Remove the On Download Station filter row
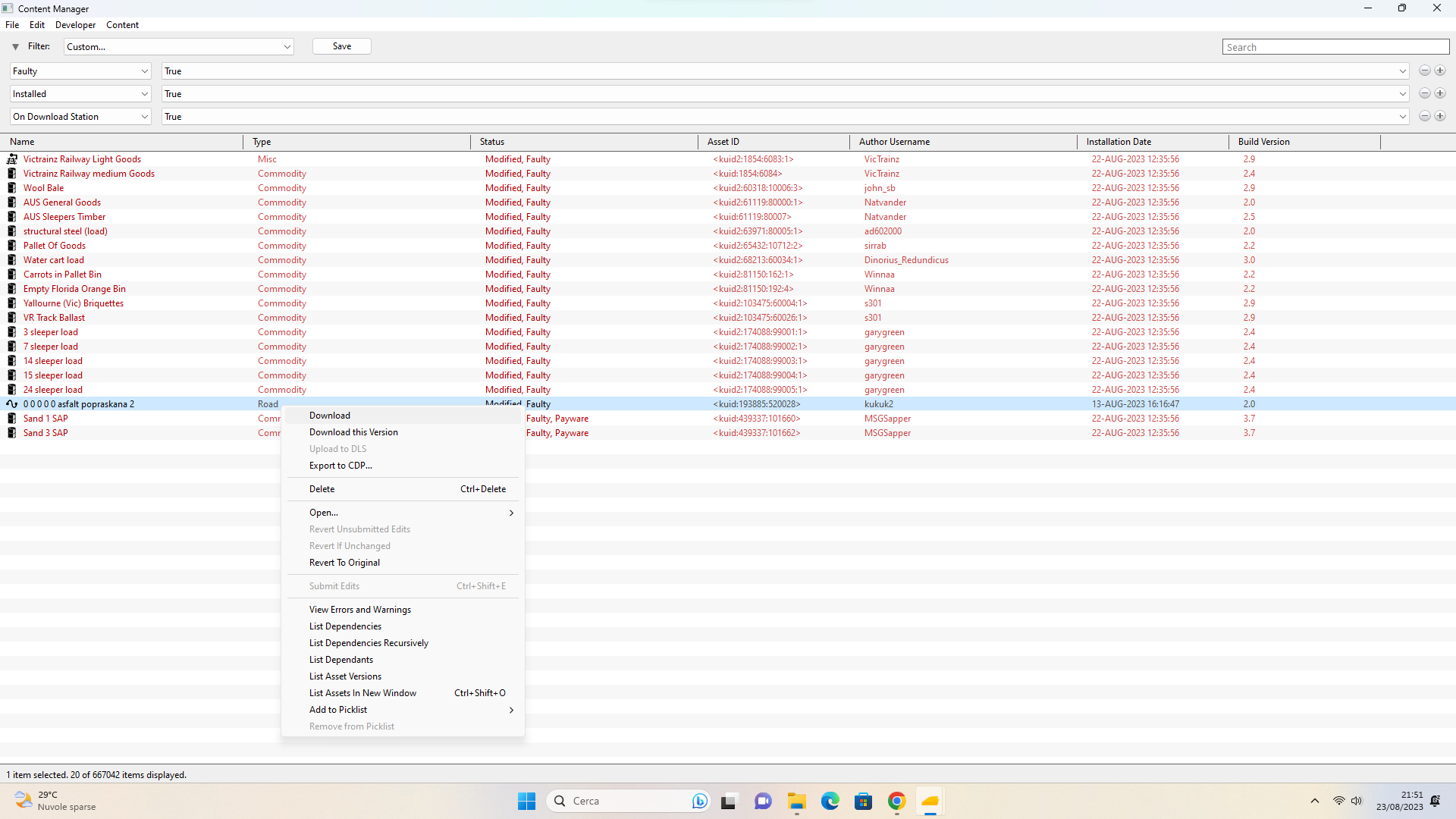Image resolution: width=1456 pixels, height=819 pixels. coord(1425,117)
